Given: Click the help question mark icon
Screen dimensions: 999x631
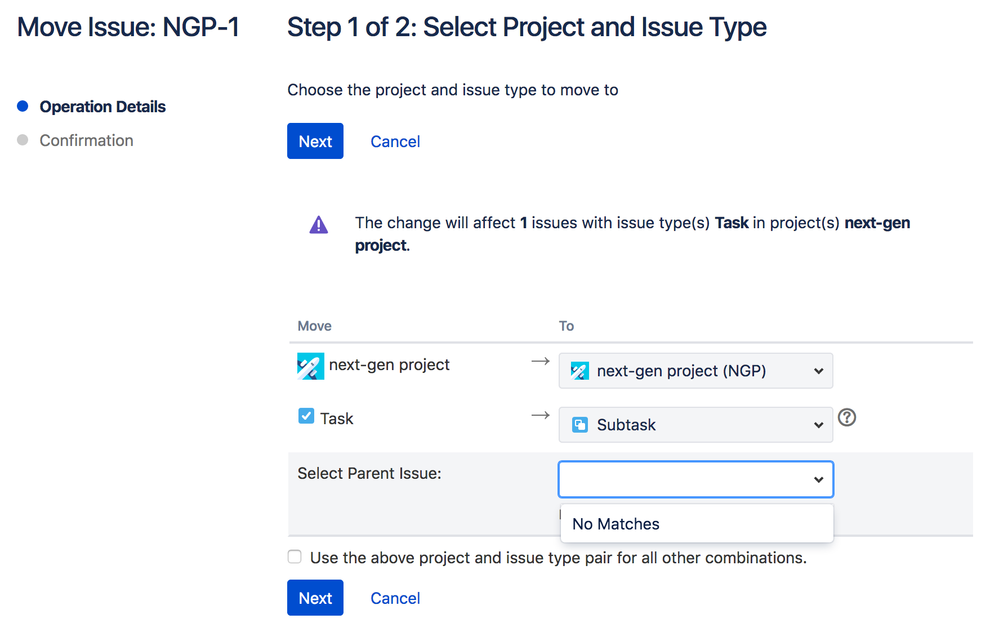Looking at the screenshot, I should point(847,418).
